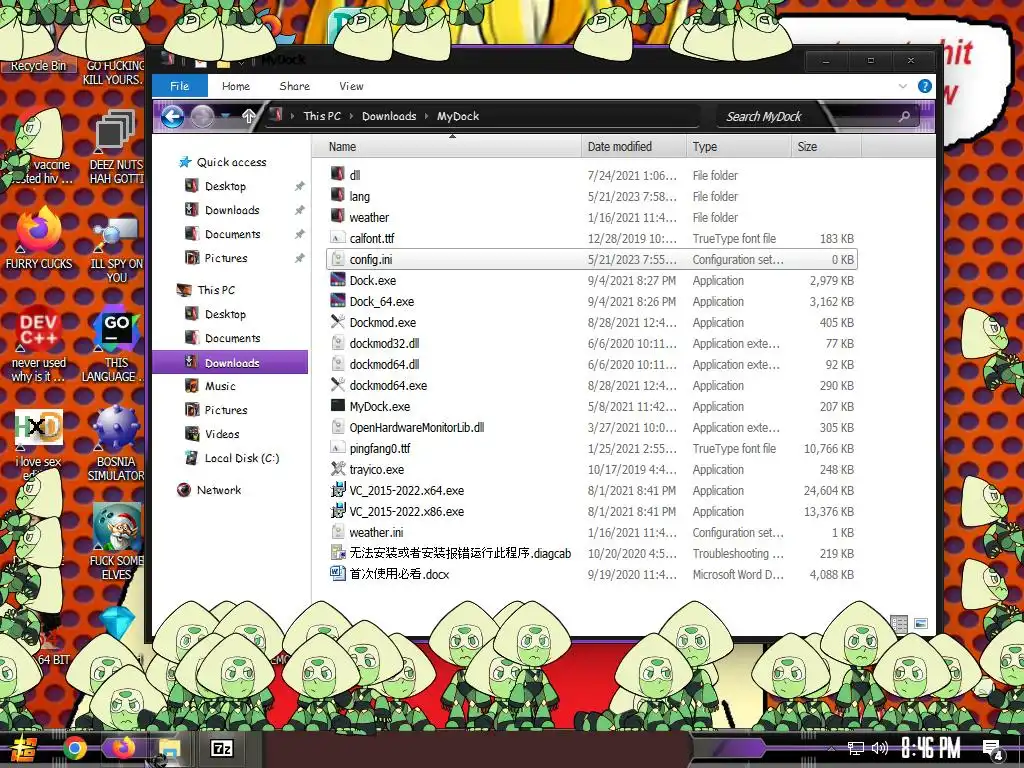Select Dockmod.exe tools icon
Screen dimensions: 1024x768
click(x=338, y=321)
